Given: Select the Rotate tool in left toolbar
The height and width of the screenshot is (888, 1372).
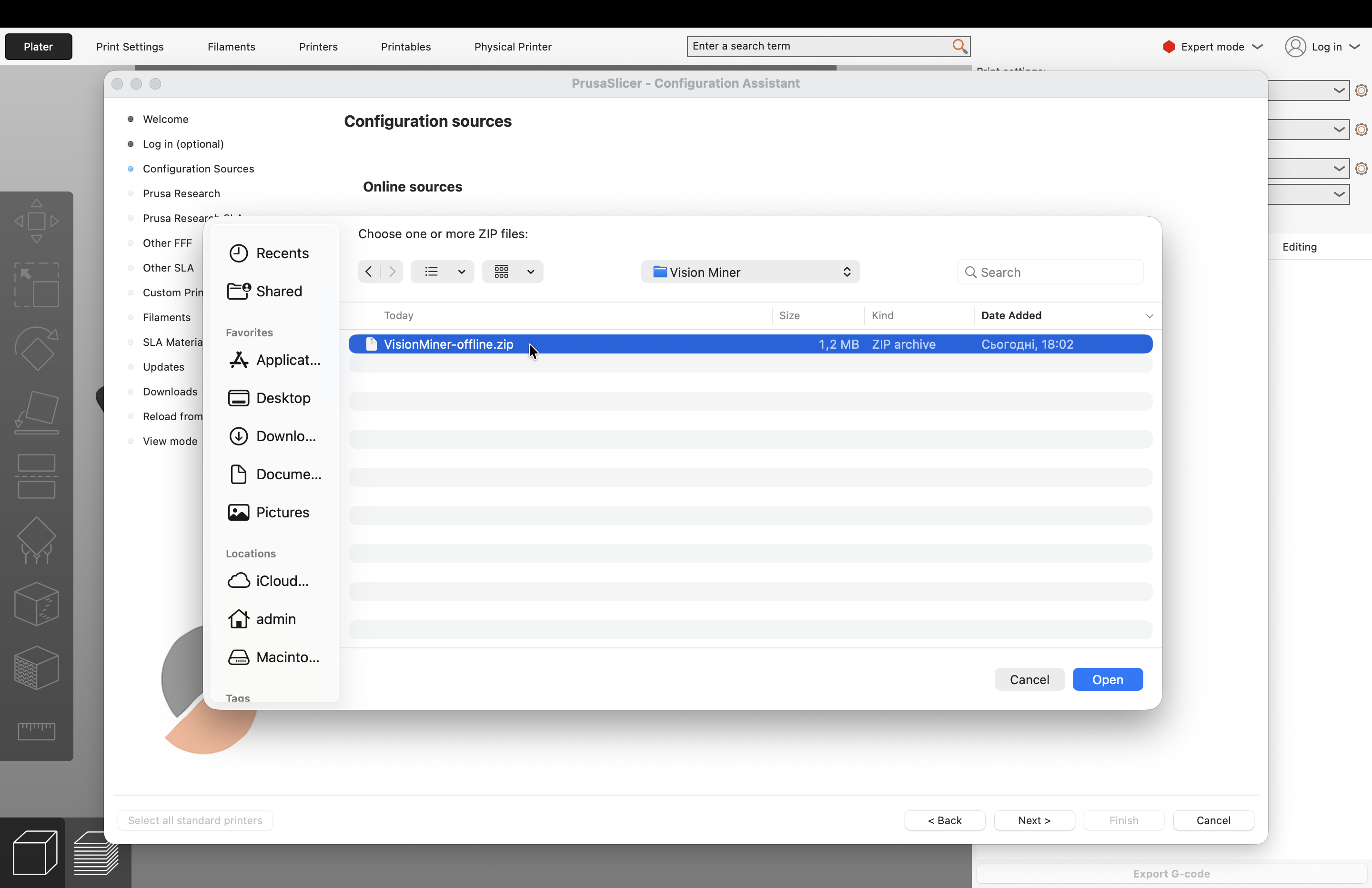Looking at the screenshot, I should coord(36,348).
